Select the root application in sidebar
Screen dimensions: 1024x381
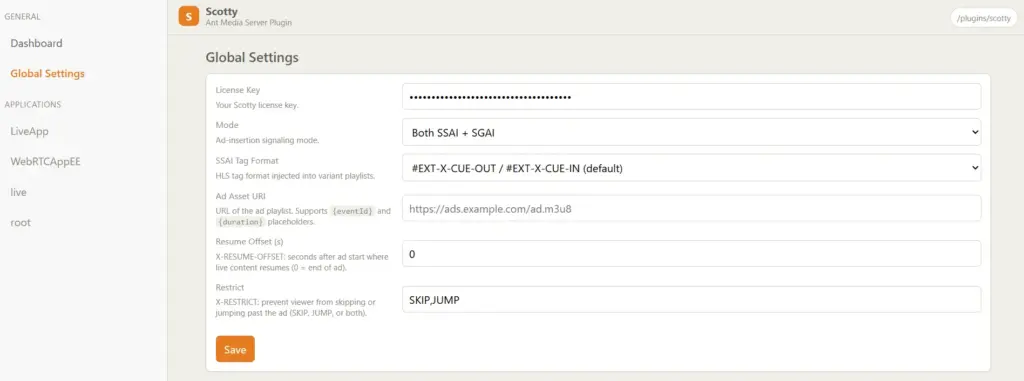[20, 223]
